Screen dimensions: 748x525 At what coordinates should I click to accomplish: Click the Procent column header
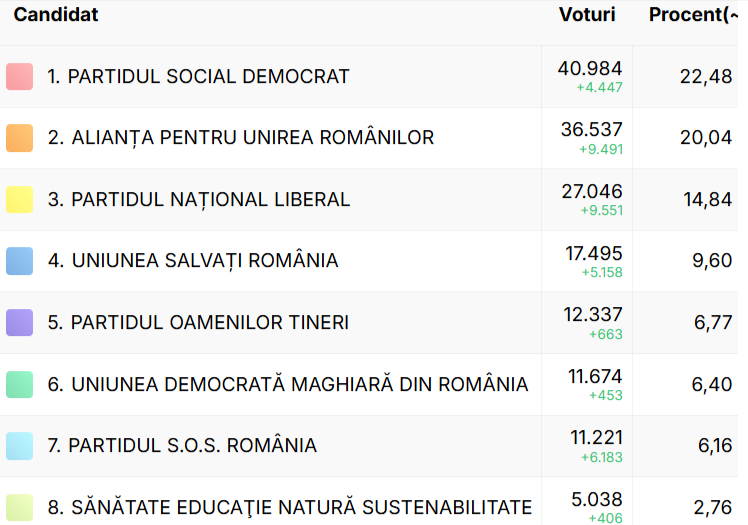point(692,15)
